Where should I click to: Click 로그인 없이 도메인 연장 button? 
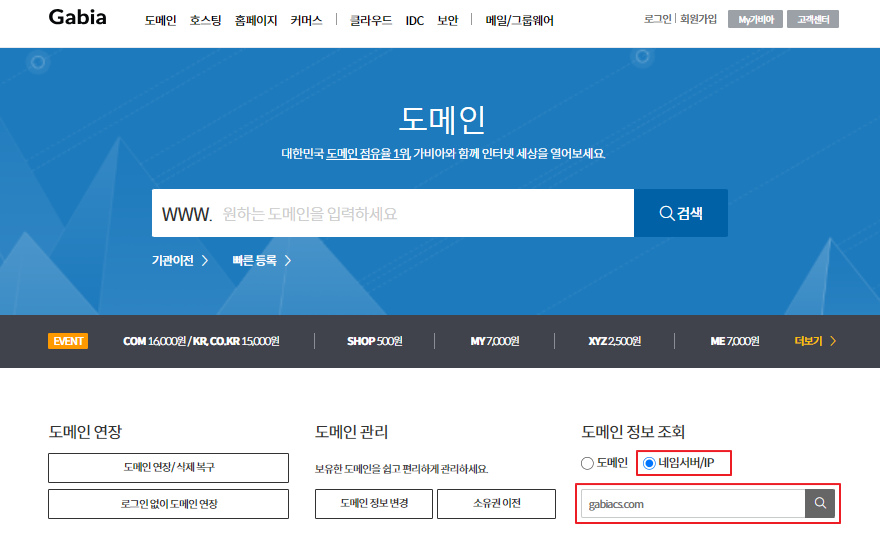point(168,504)
